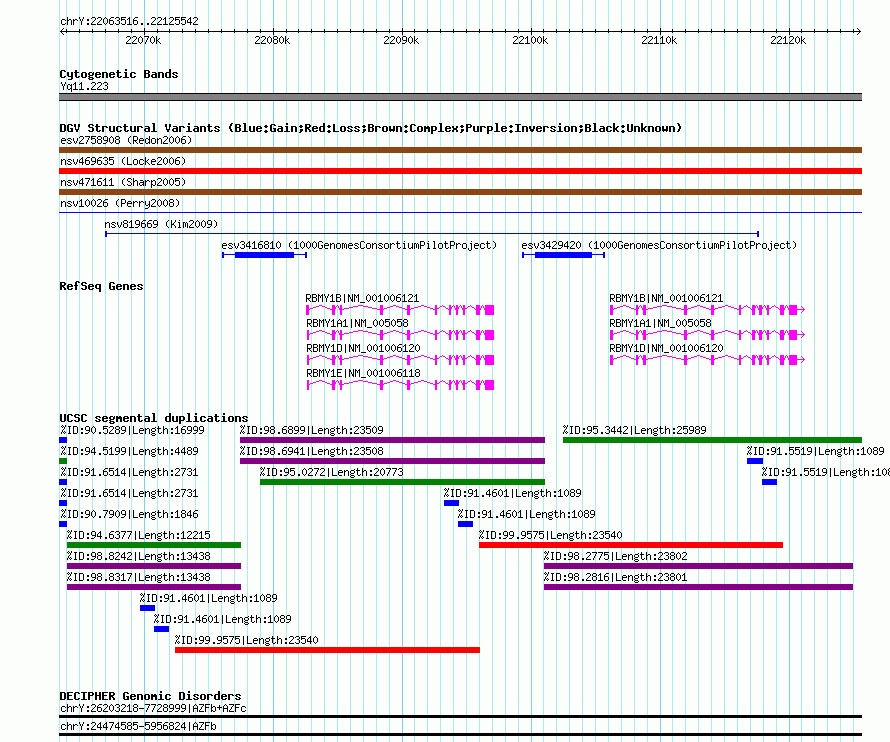Open the Cytogenetic Bands track title
Image resolution: width=890 pixels, height=742 pixels.
(x=119, y=74)
